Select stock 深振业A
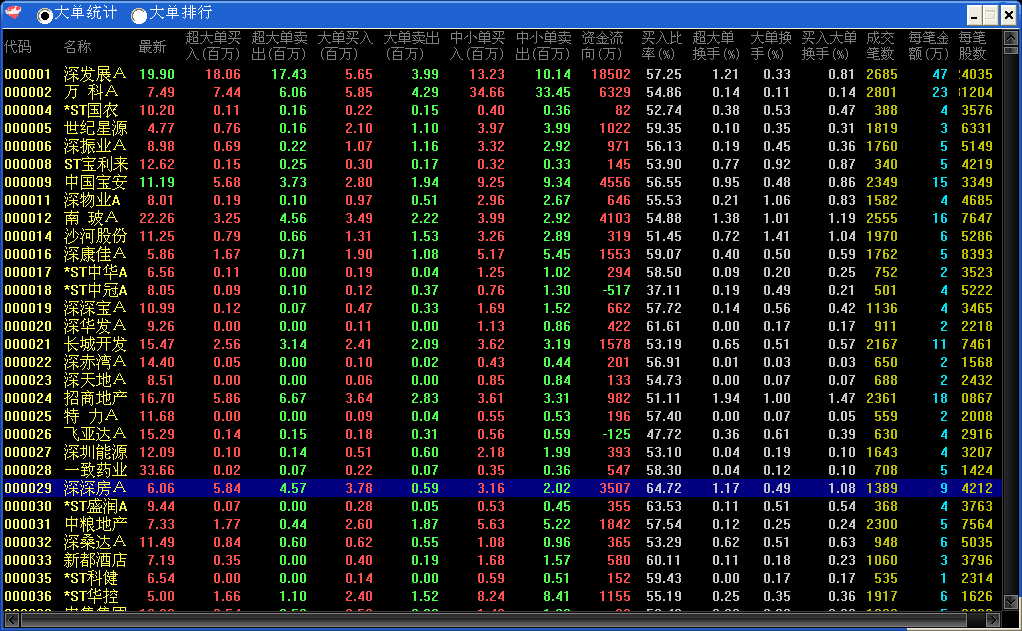The height and width of the screenshot is (631, 1022). click(95, 146)
